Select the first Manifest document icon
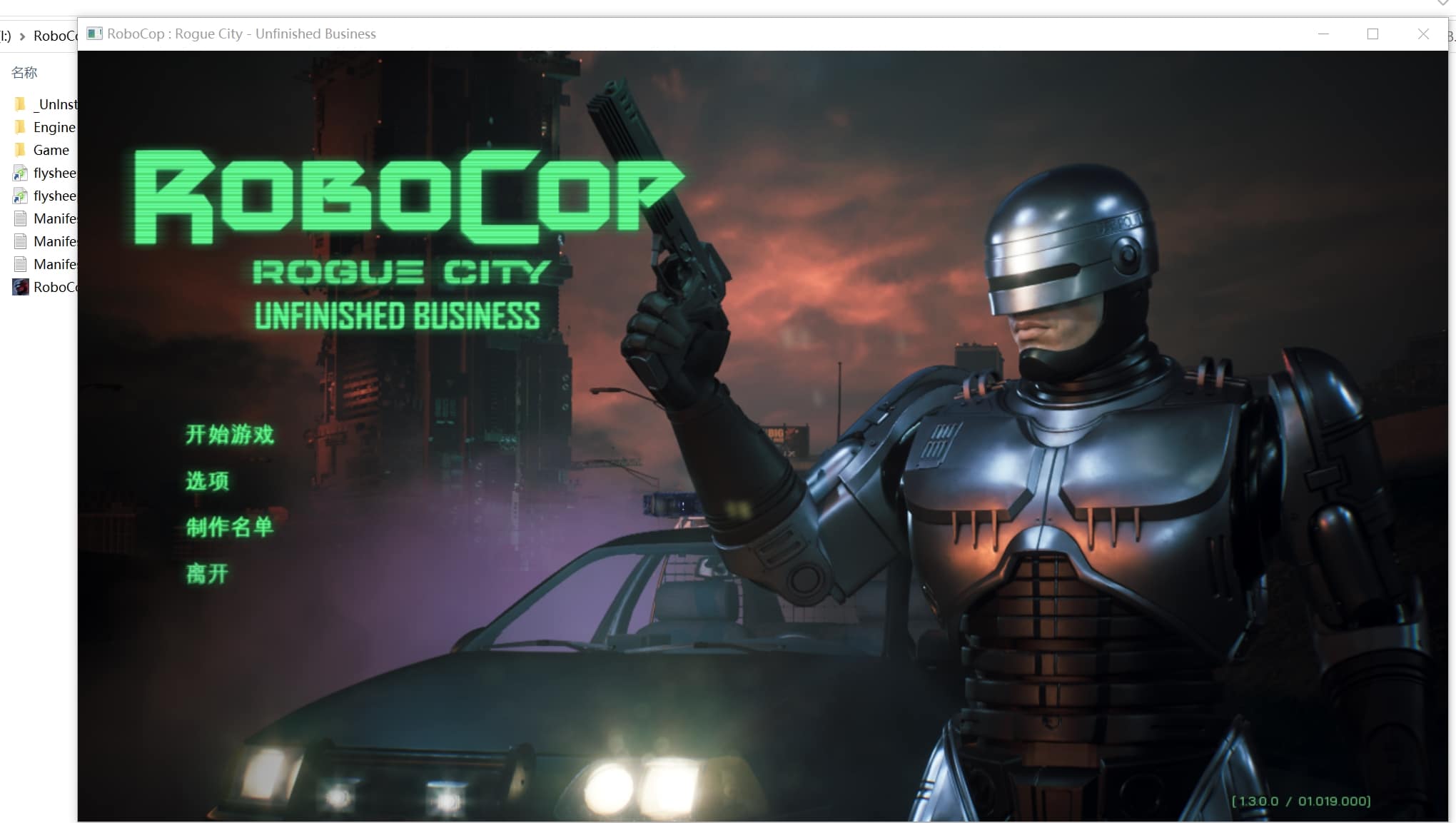 click(x=20, y=218)
